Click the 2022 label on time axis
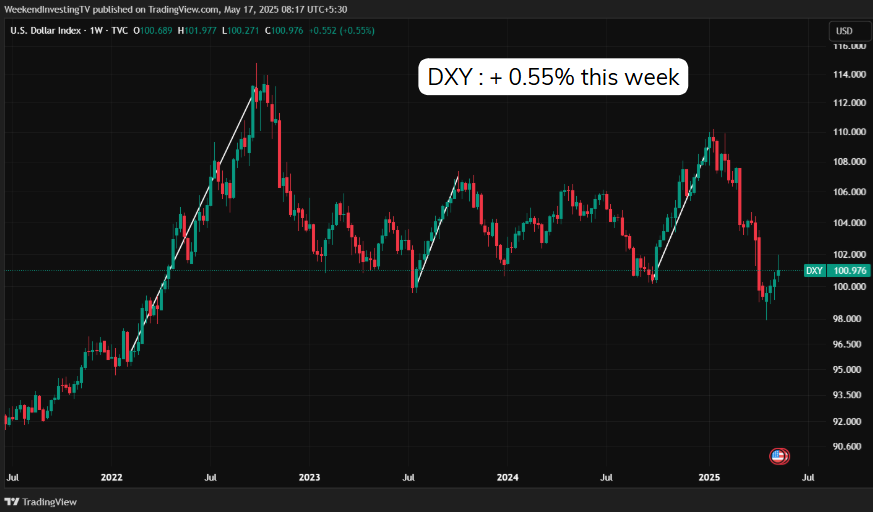 pos(111,477)
